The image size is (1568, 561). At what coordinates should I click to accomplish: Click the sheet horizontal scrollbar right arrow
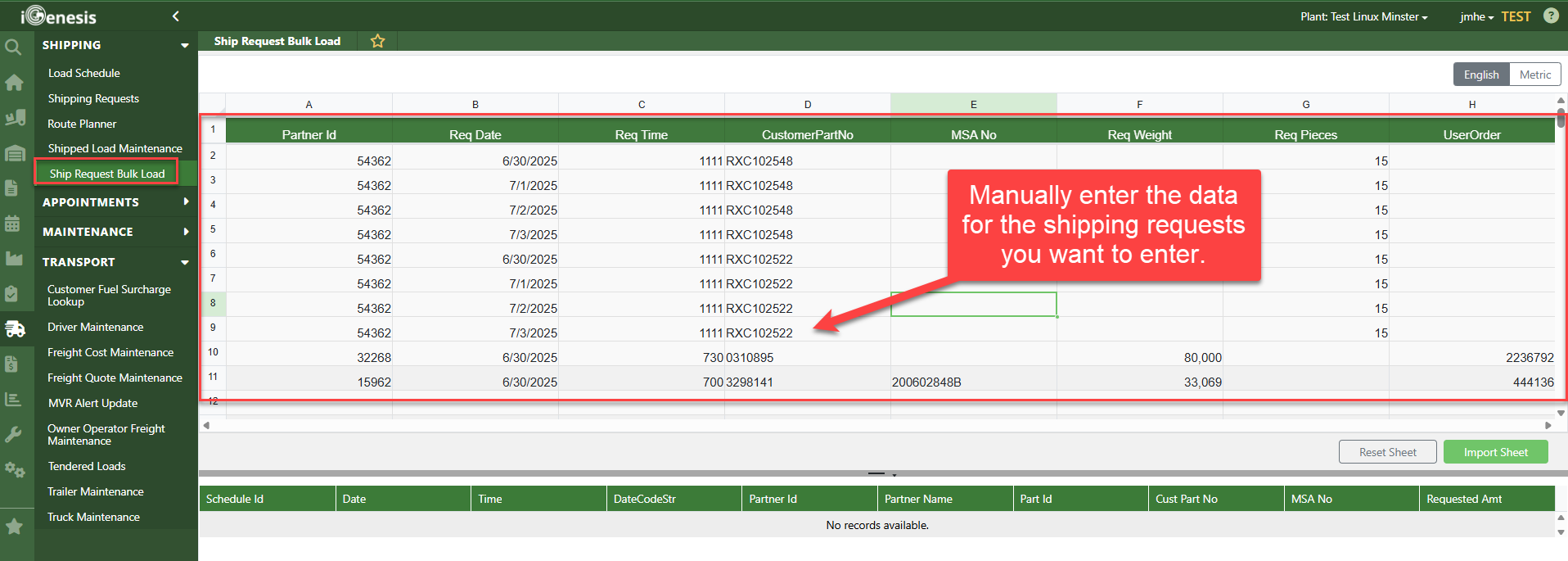(x=1548, y=425)
